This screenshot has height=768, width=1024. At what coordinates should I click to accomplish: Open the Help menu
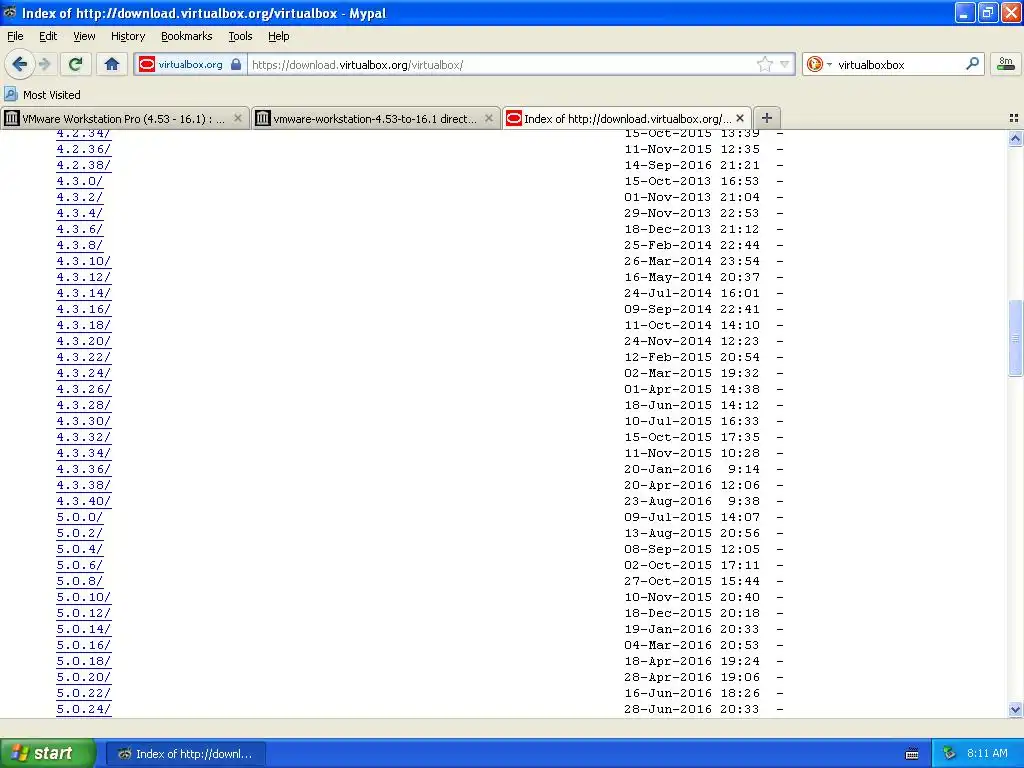pos(279,37)
